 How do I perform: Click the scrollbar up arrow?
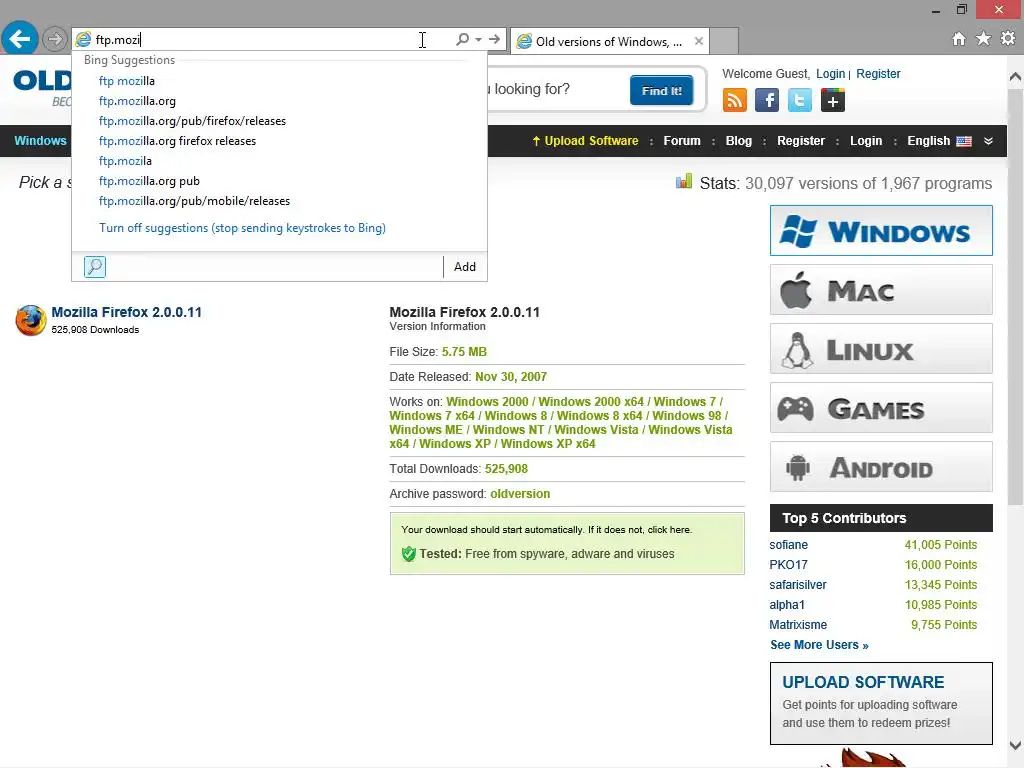pos(1016,76)
